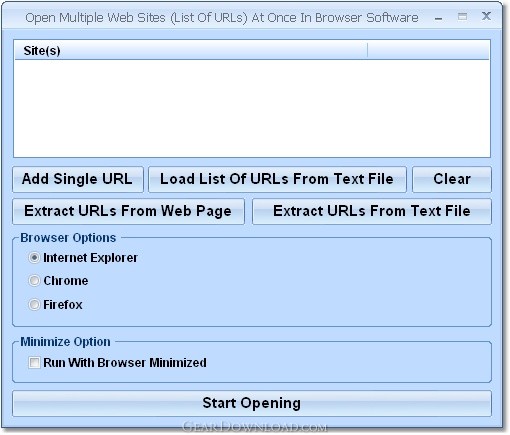The width and height of the screenshot is (510, 435).
Task: Load List Of URLs From Text File
Action: coord(277,179)
